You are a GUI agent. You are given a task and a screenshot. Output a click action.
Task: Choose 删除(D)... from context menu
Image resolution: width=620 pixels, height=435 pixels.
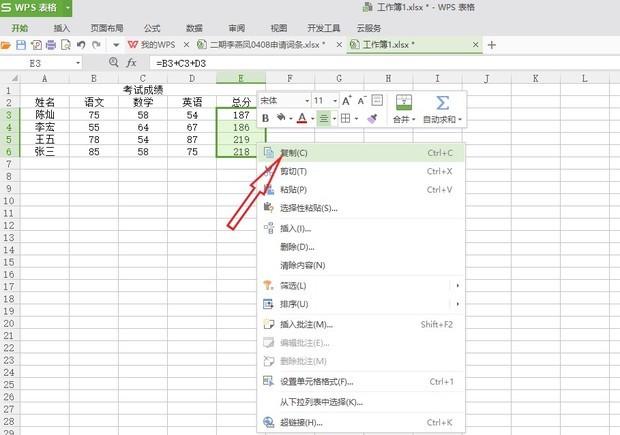(361, 247)
